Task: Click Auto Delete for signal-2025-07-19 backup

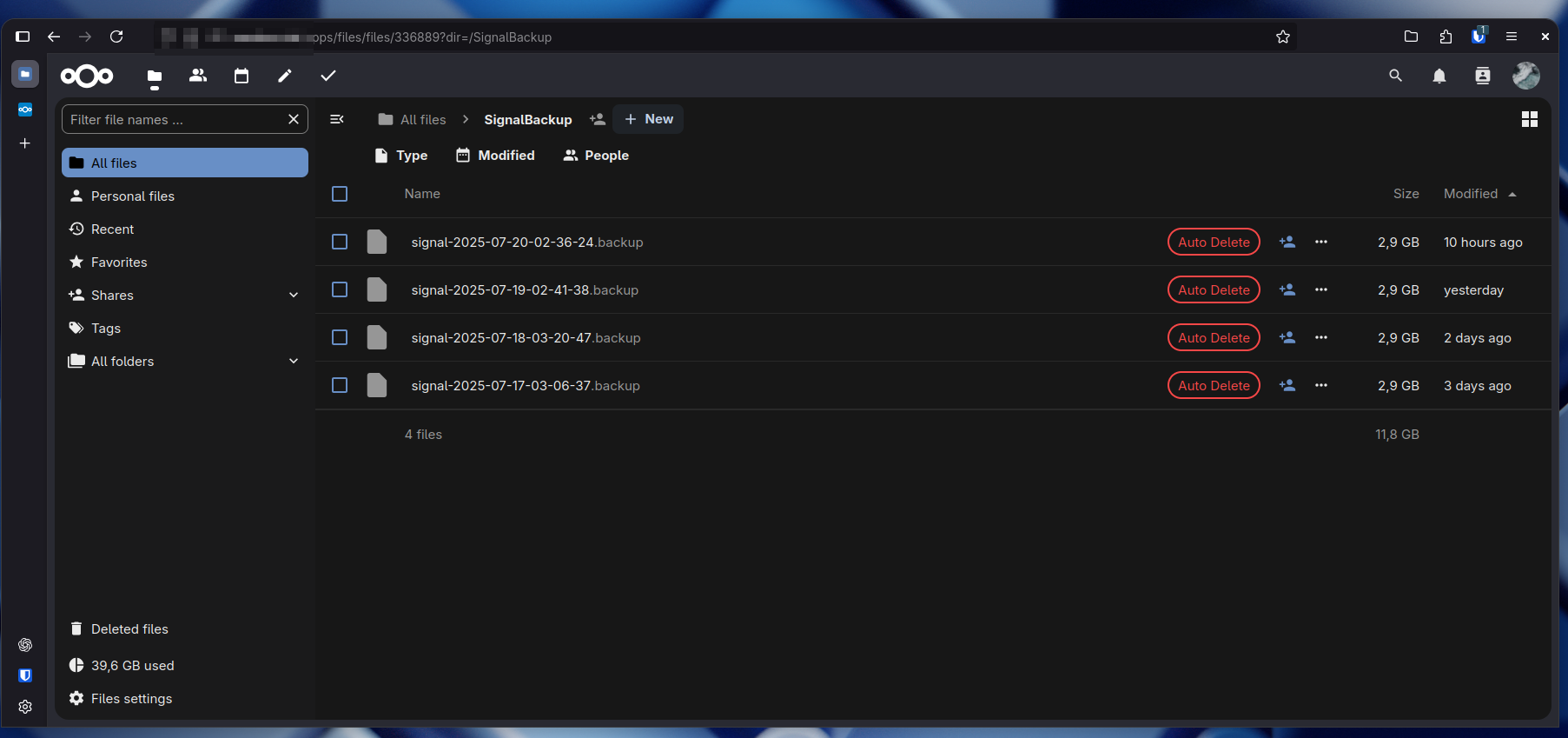Action: pyautogui.click(x=1214, y=289)
